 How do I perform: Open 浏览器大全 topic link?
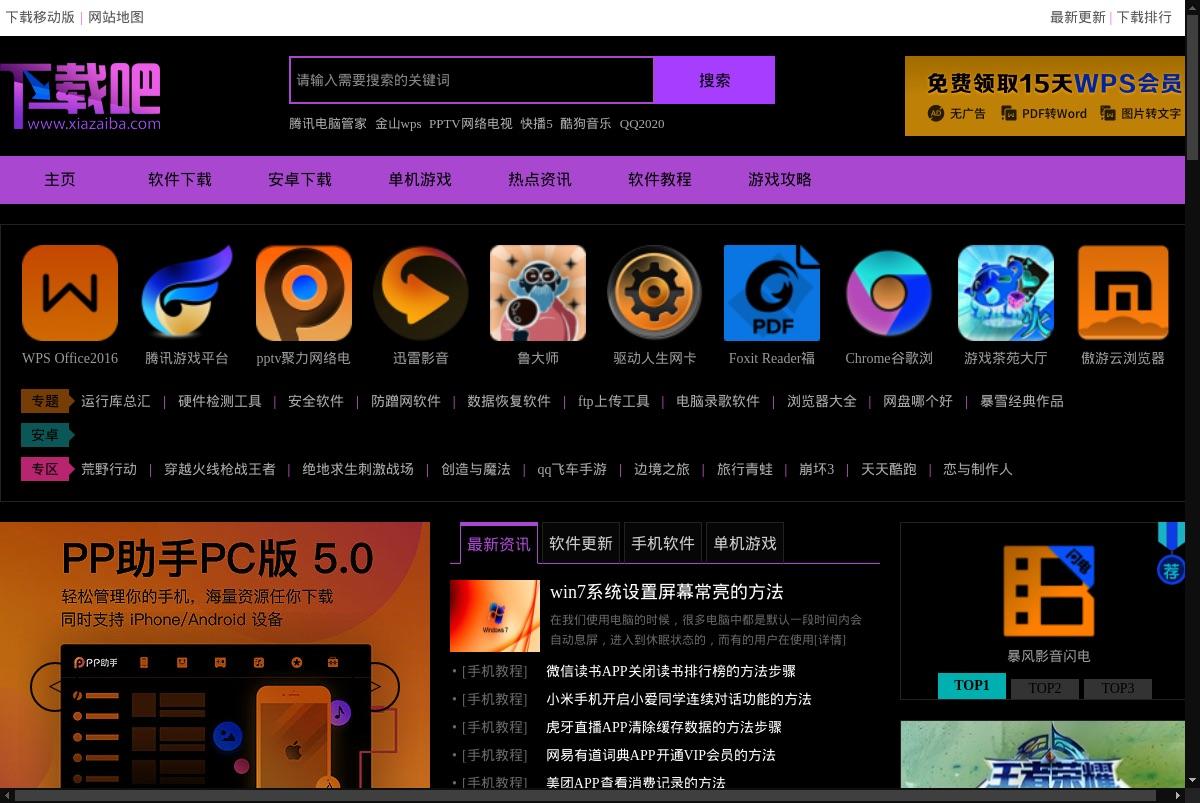click(822, 401)
